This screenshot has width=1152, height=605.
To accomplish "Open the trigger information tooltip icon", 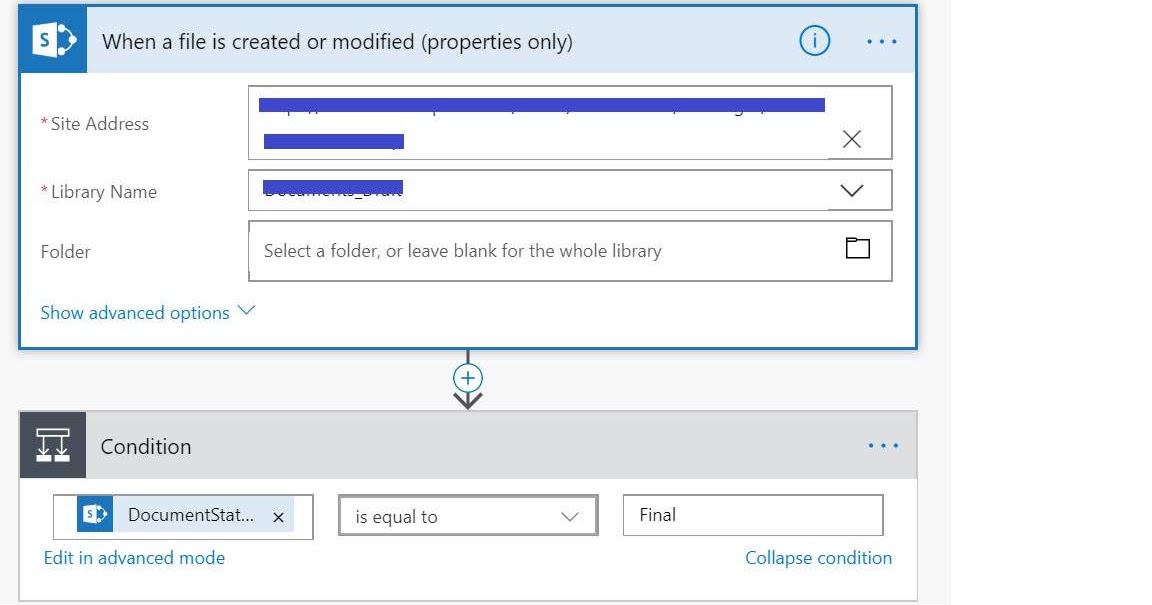I will (815, 41).
